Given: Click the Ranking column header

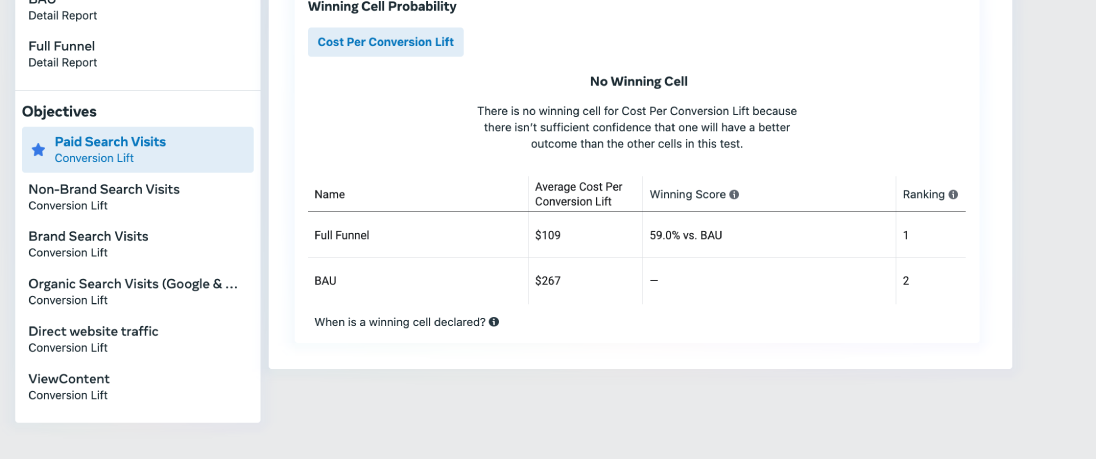Looking at the screenshot, I should [924, 195].
